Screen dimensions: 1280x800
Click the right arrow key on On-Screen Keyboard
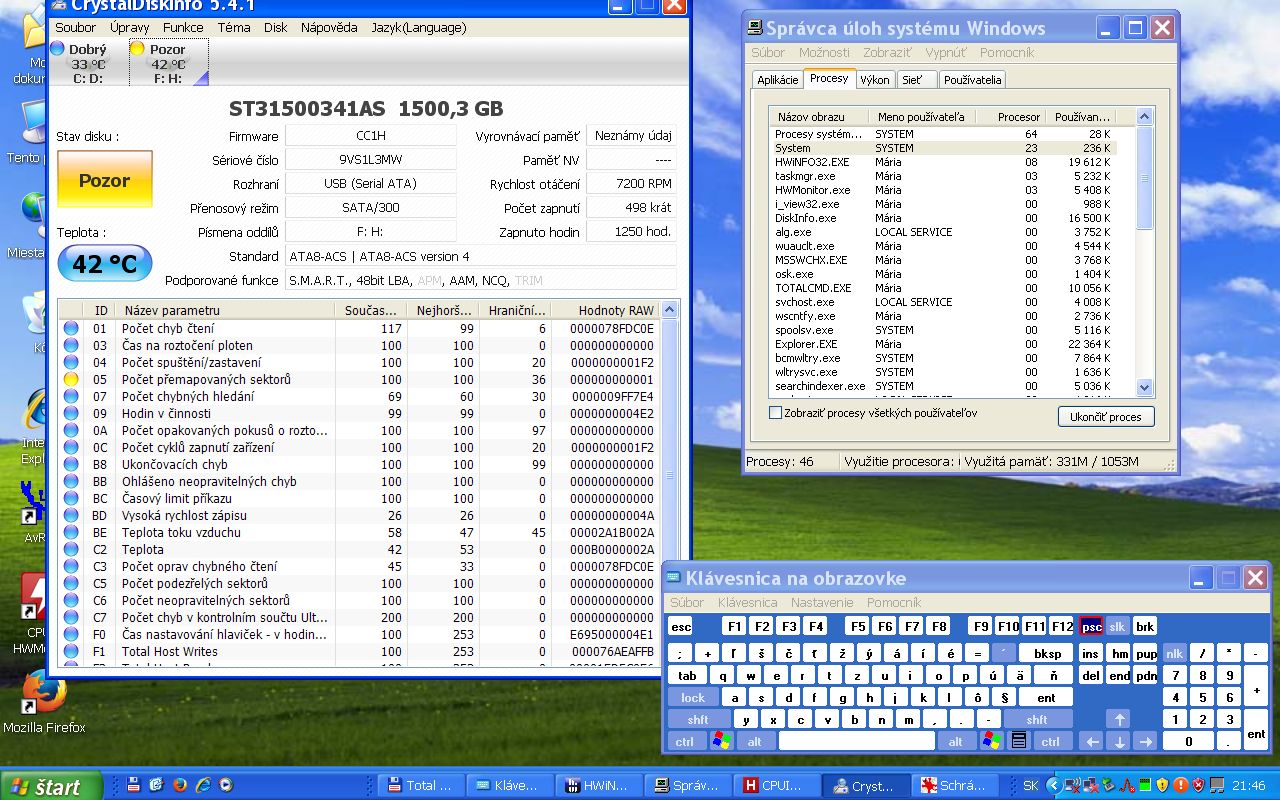[x=1145, y=741]
